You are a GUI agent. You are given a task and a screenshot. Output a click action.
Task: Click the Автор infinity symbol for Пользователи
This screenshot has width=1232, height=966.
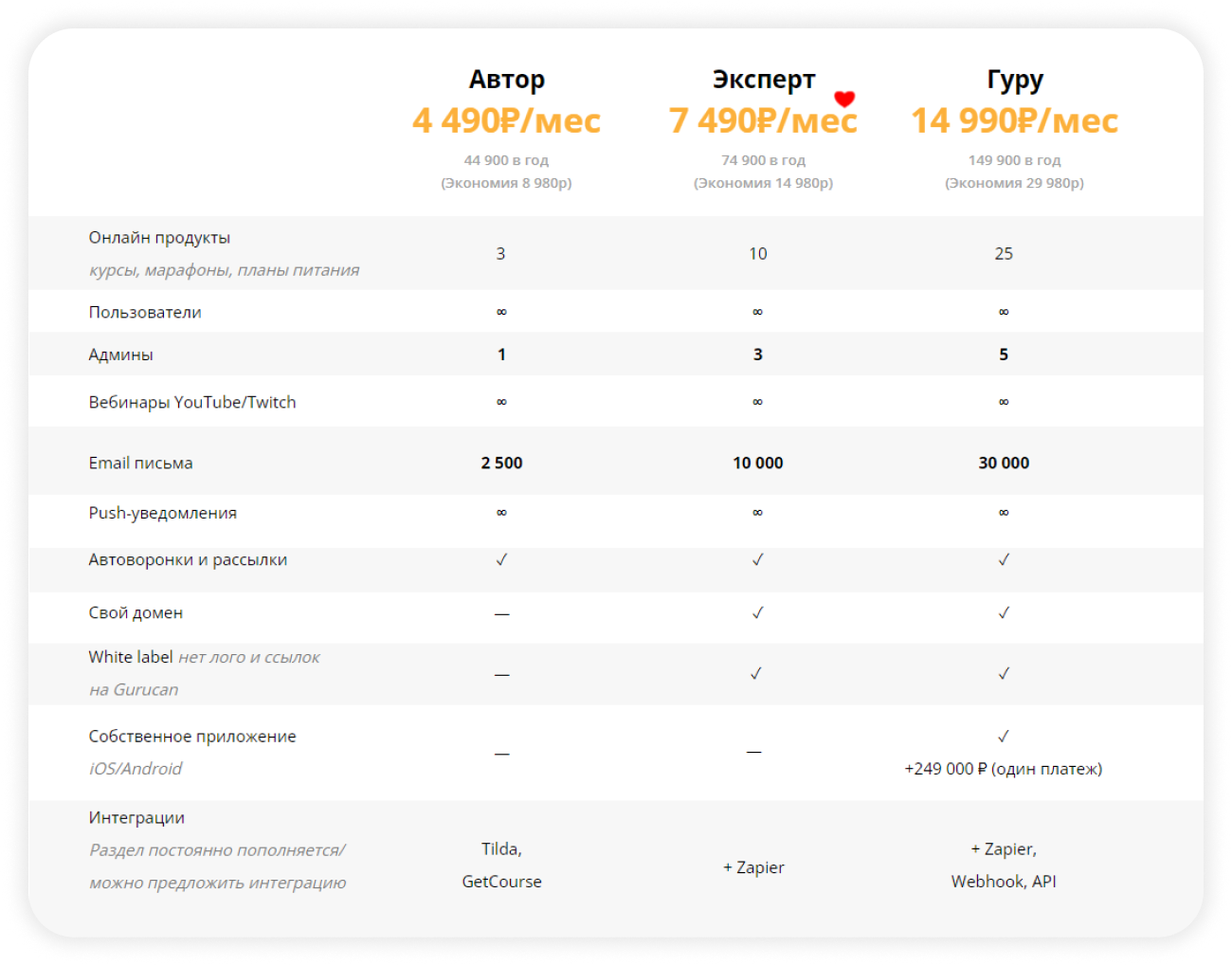click(501, 312)
